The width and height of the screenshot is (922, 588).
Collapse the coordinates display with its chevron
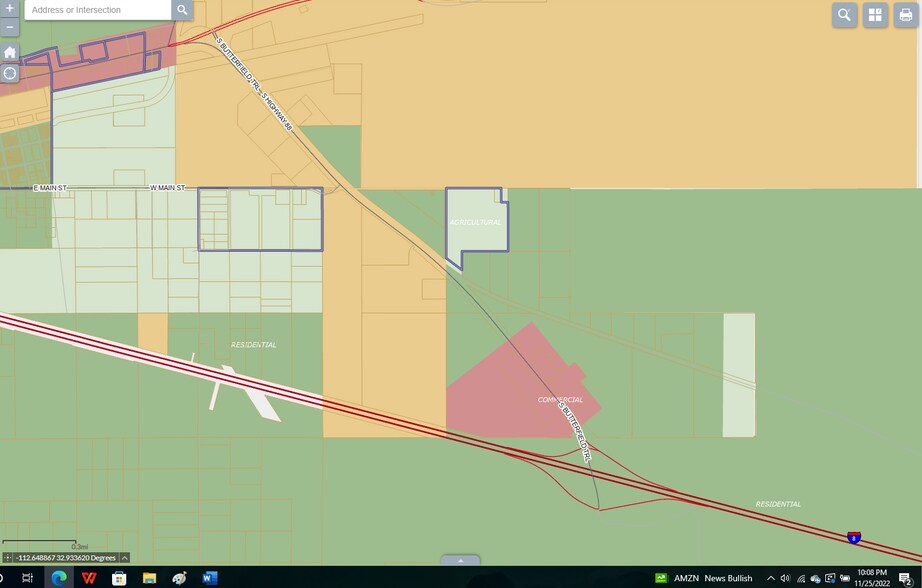coord(124,558)
